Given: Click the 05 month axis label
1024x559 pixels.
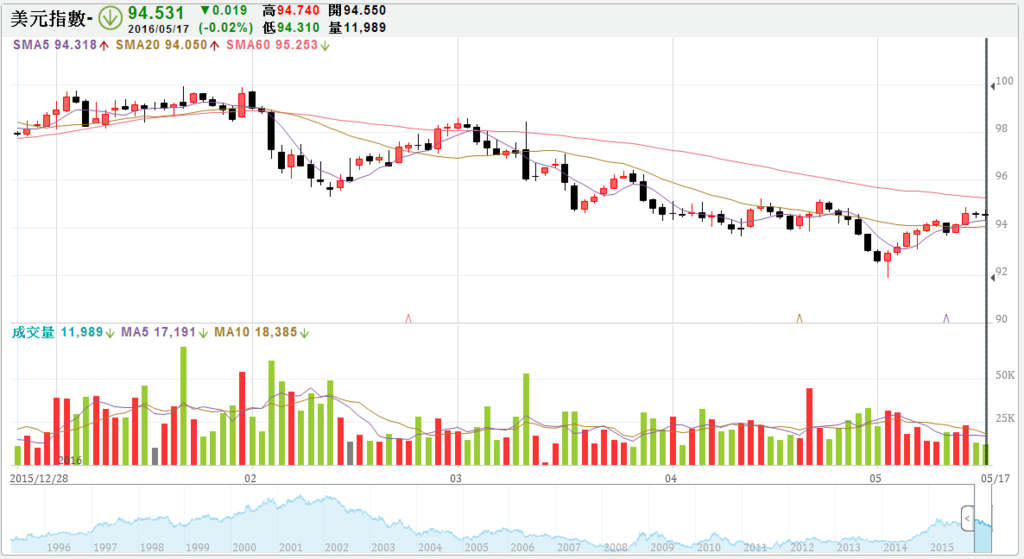Looking at the screenshot, I should click(x=875, y=478).
